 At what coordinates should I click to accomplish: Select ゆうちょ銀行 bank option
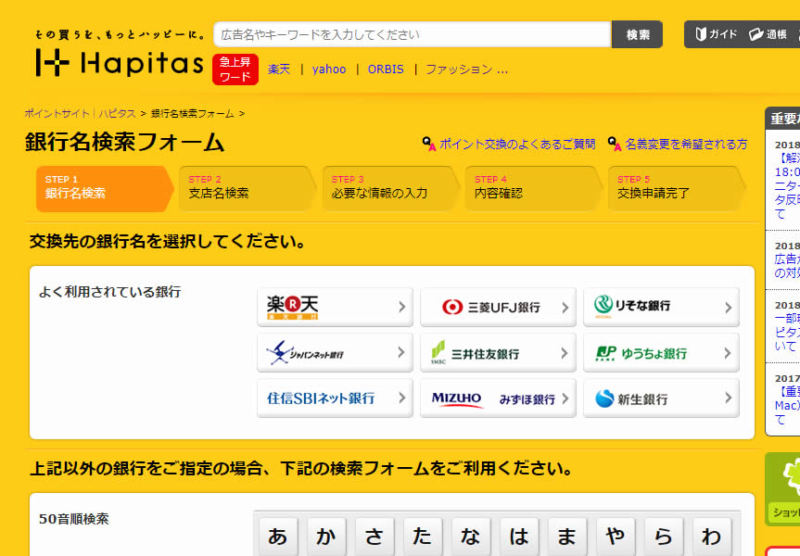pyautogui.click(x=661, y=353)
